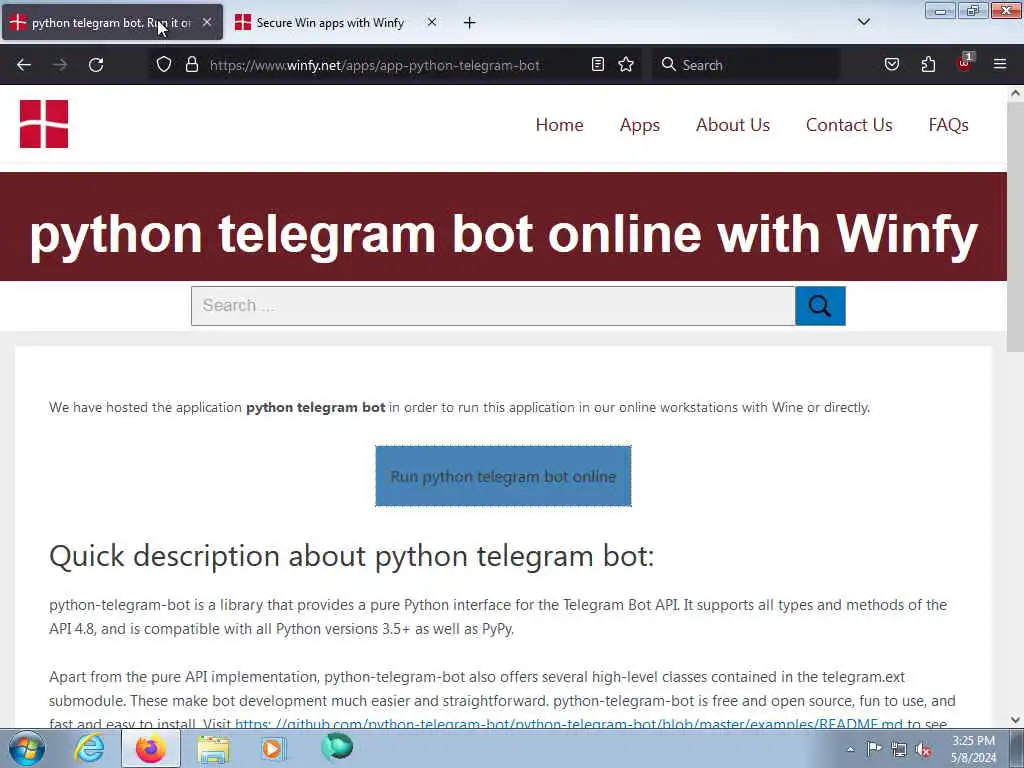This screenshot has width=1024, height=768.
Task: Close the Secure Win apps tab
Action: [x=432, y=22]
